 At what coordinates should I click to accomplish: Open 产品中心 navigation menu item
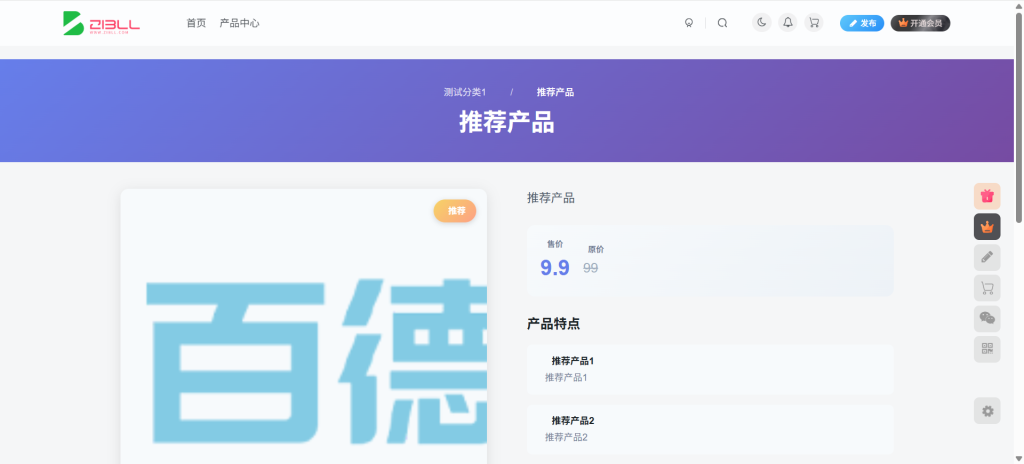pyautogui.click(x=239, y=23)
